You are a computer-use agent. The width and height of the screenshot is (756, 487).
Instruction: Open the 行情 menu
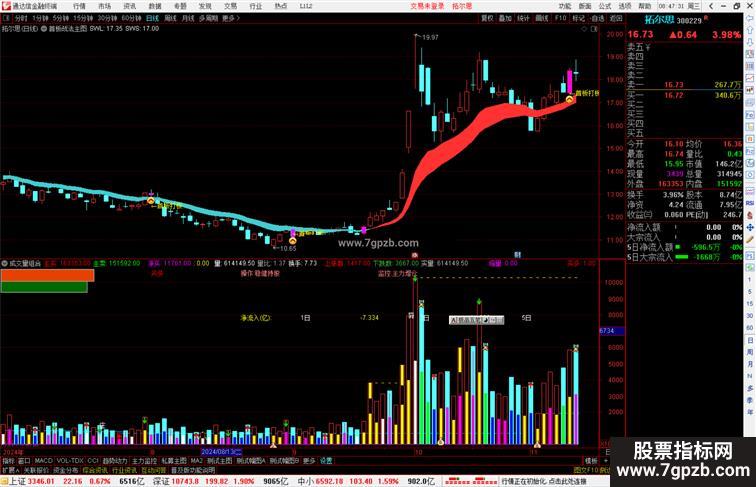[x=80, y=6]
